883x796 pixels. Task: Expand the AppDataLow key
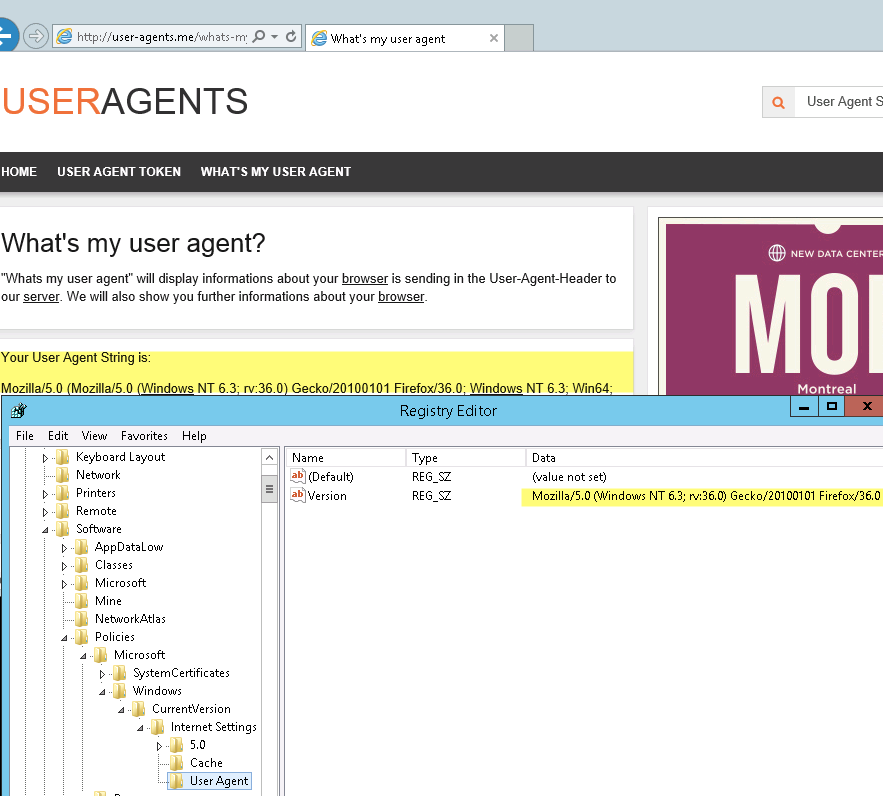tap(64, 548)
